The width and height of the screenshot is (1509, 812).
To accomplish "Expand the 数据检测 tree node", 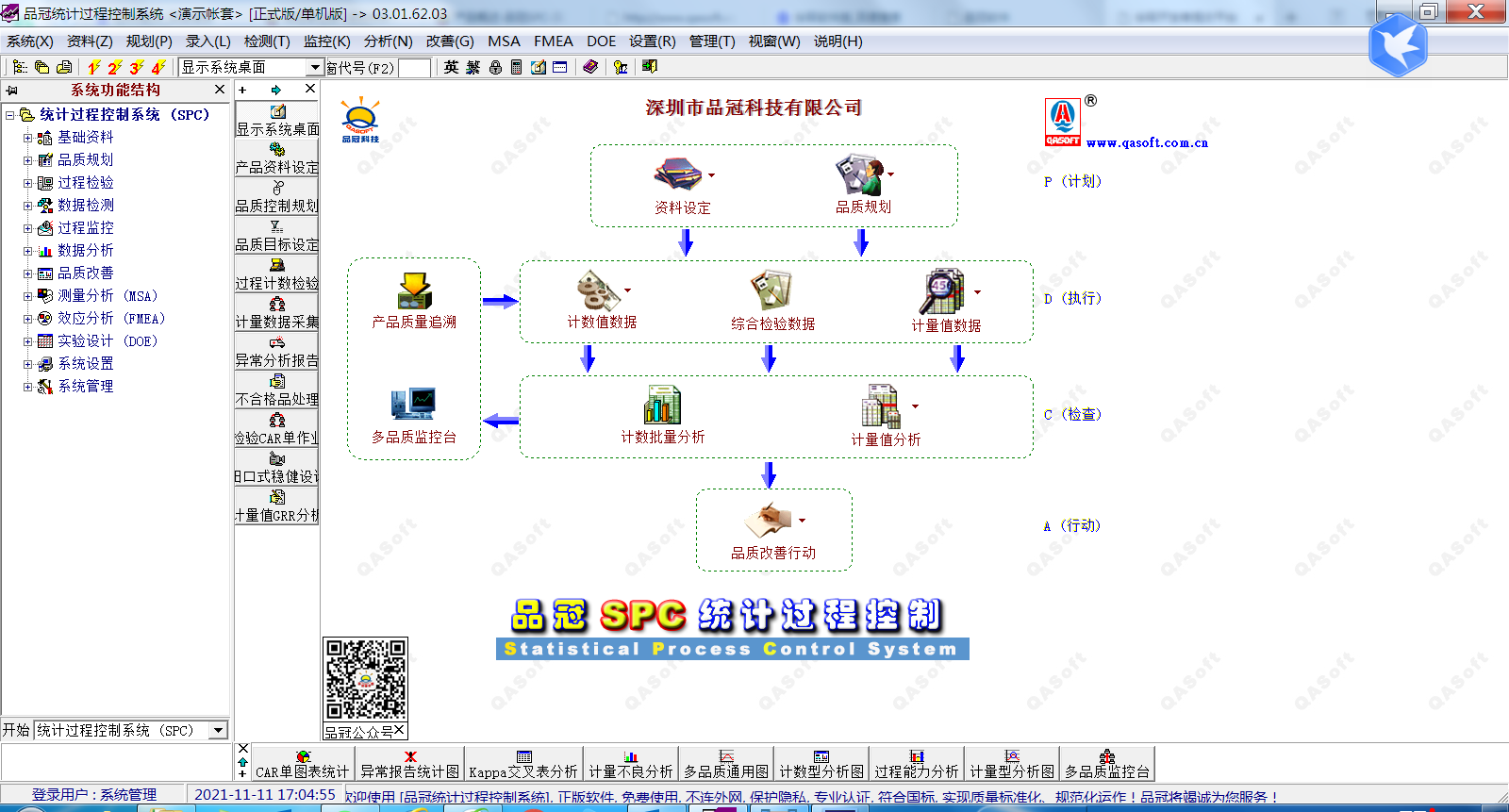I will click(27, 206).
